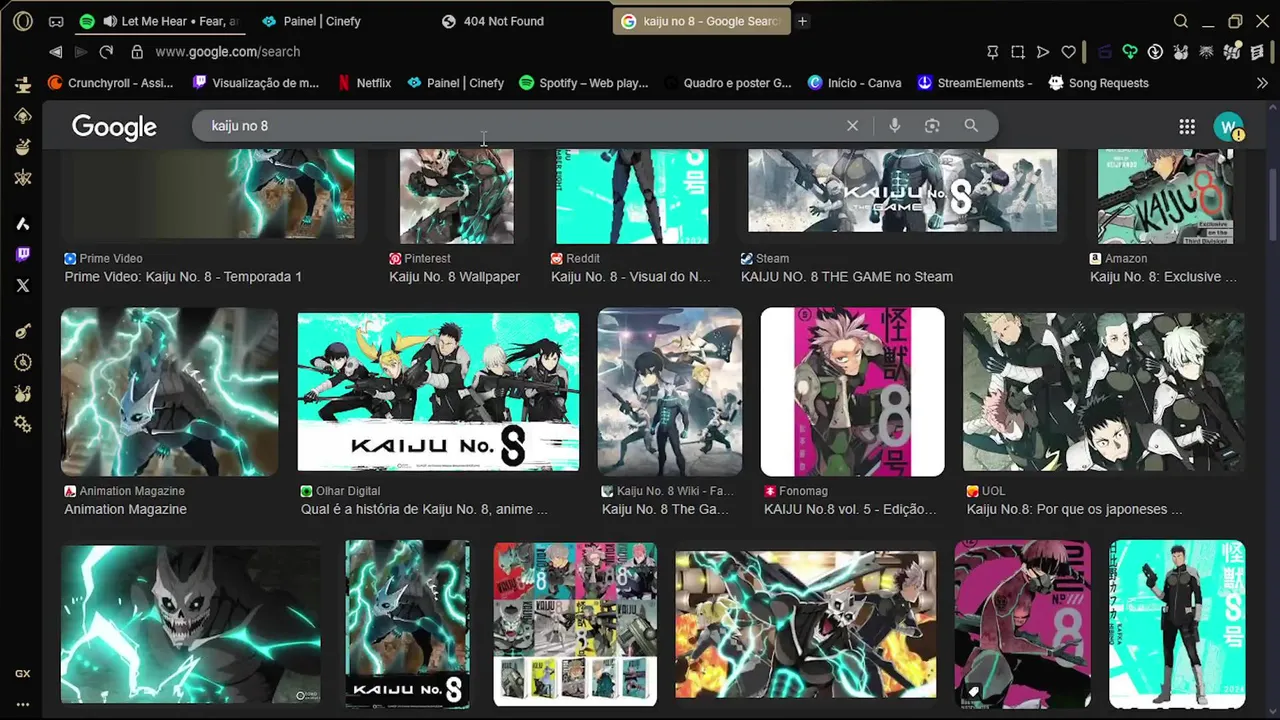Open sidebar three-dots setup menu
Viewport: 1280px width, 720px height.
pos(22,705)
